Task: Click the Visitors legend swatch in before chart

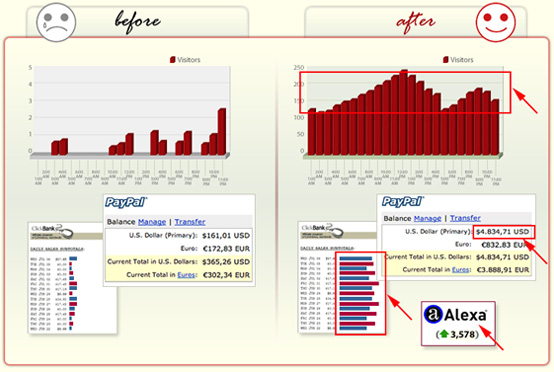Action: [172, 59]
